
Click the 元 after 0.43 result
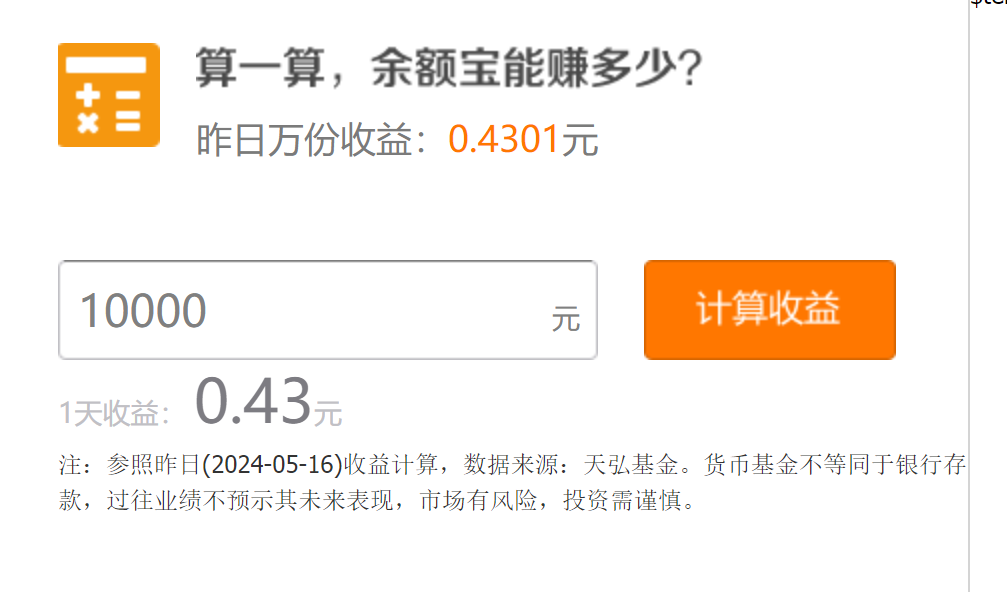pyautogui.click(x=328, y=413)
